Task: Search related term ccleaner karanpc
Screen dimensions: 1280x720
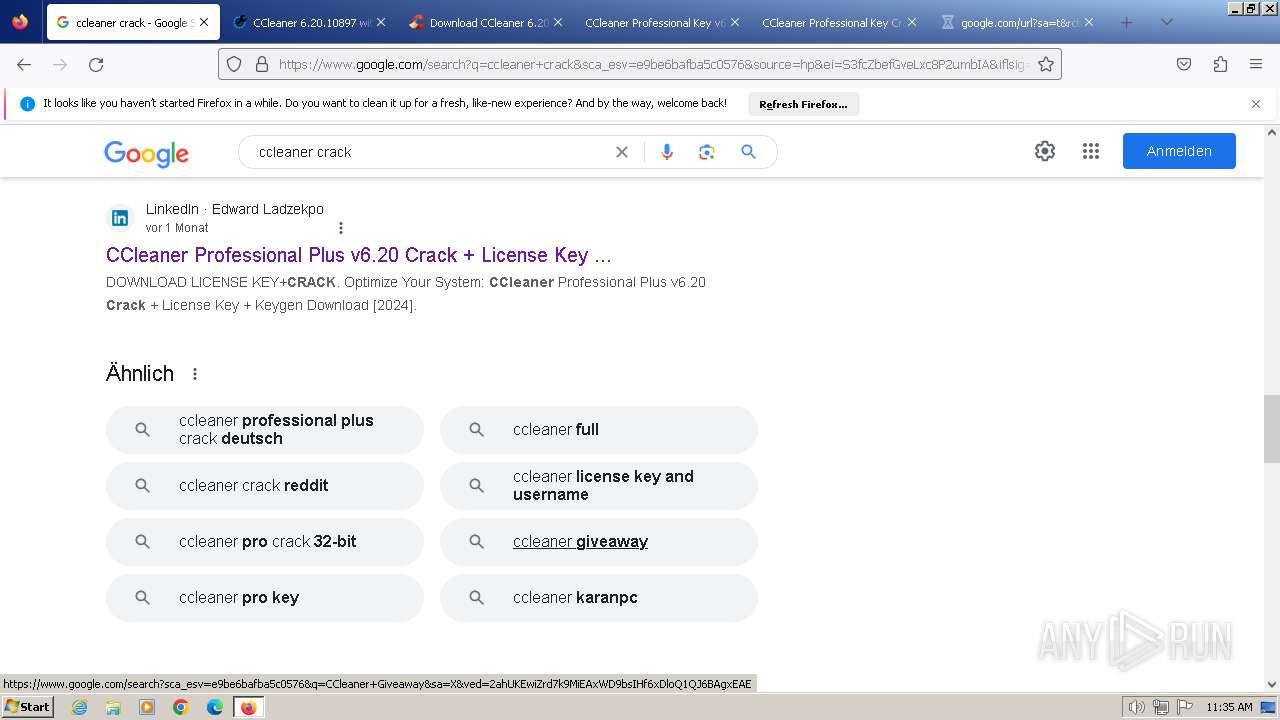Action: tap(599, 598)
